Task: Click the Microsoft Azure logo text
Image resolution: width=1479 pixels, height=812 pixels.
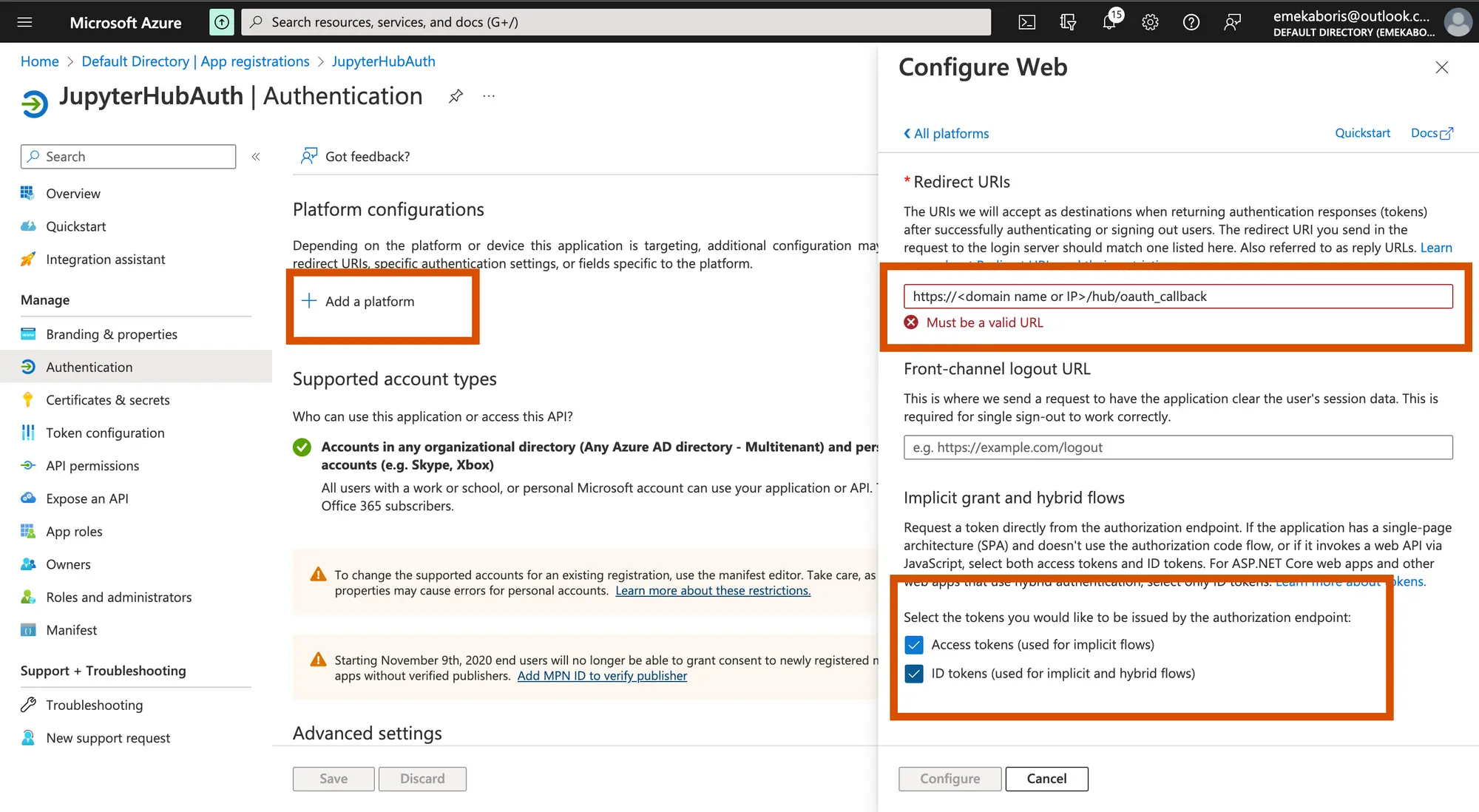Action: coord(126,22)
